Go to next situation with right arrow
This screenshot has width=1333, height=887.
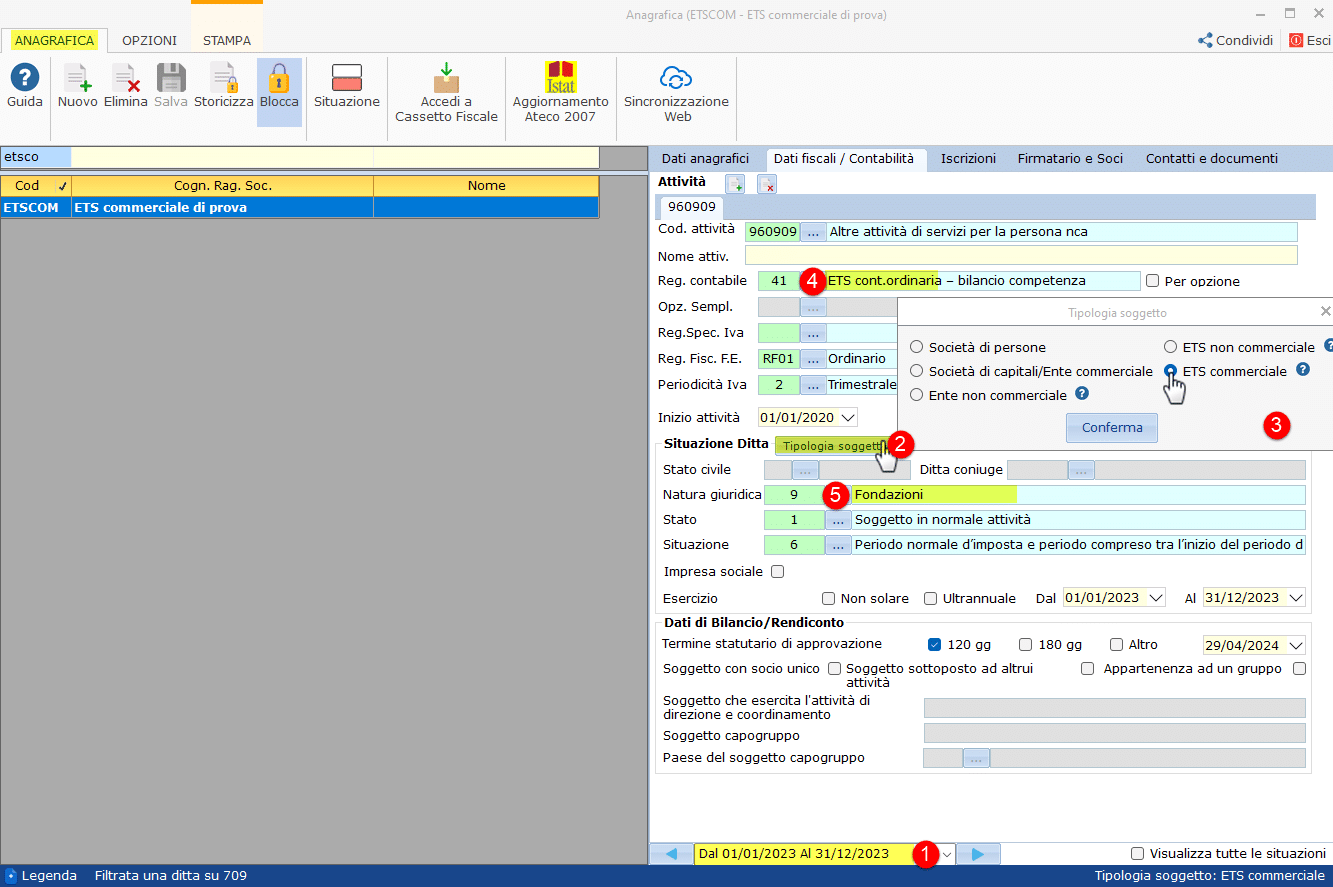[x=978, y=854]
